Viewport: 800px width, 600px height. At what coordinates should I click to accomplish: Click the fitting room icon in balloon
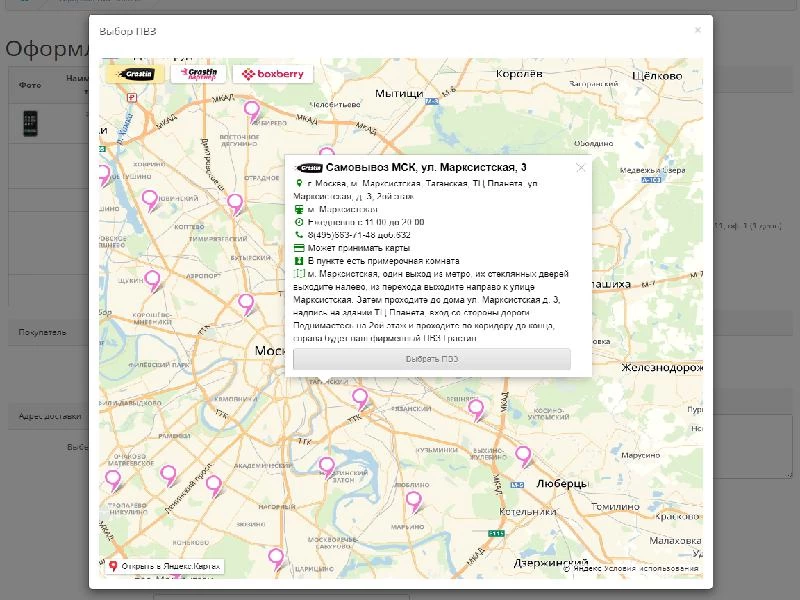point(299,261)
